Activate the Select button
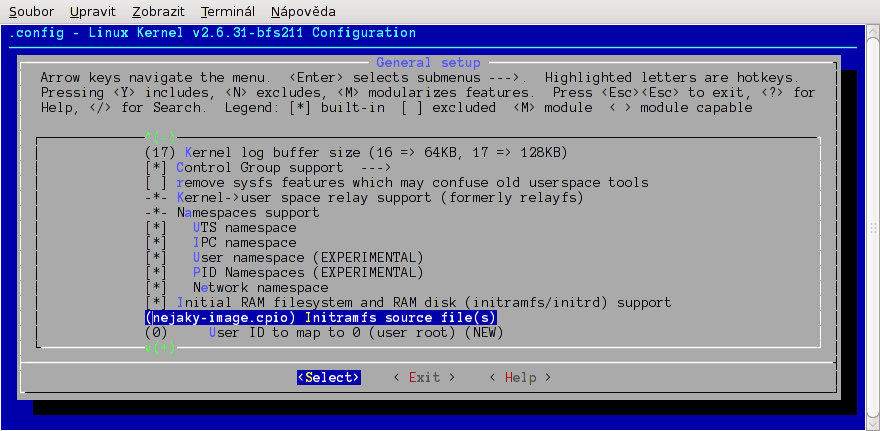 [x=329, y=377]
